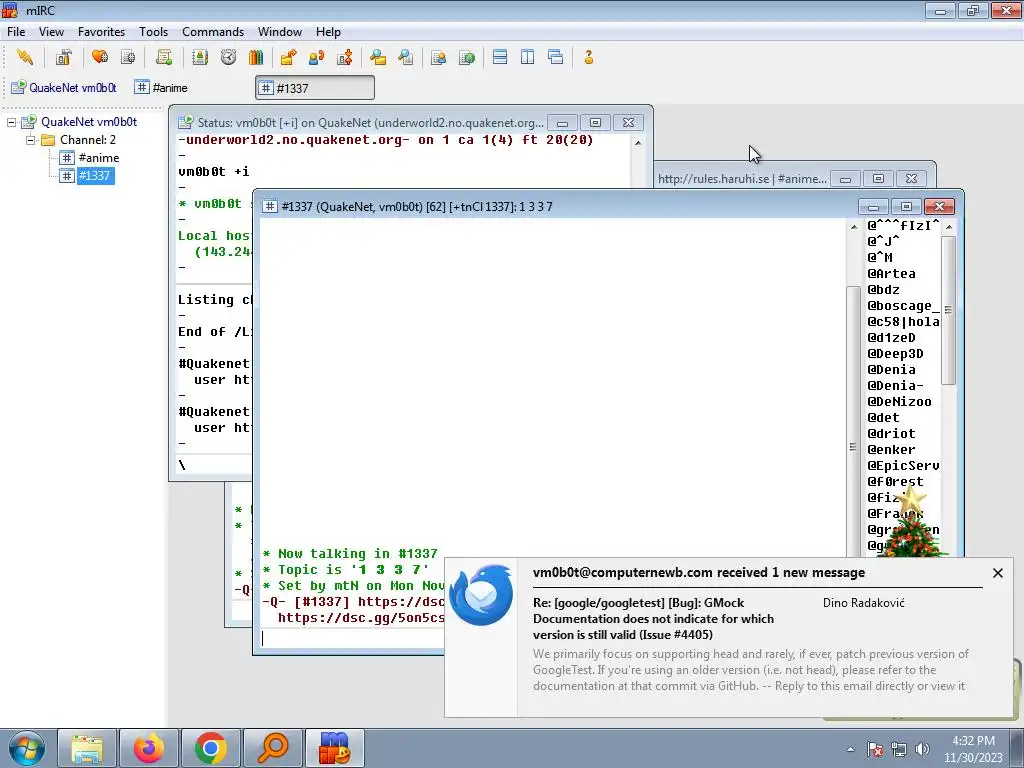
Task: Select nick @^^^fIzI^ in nick list
Action: click(x=903, y=225)
